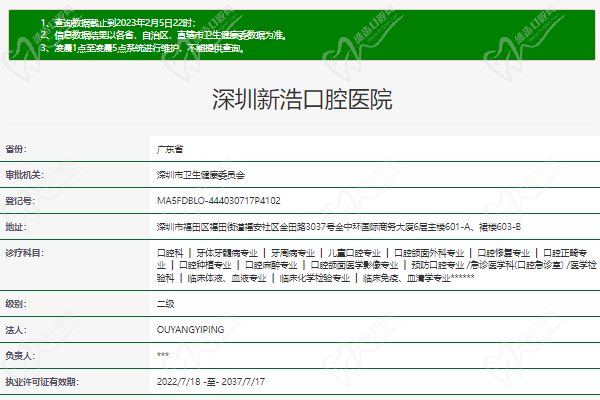Click the 登记号 label

20,201
